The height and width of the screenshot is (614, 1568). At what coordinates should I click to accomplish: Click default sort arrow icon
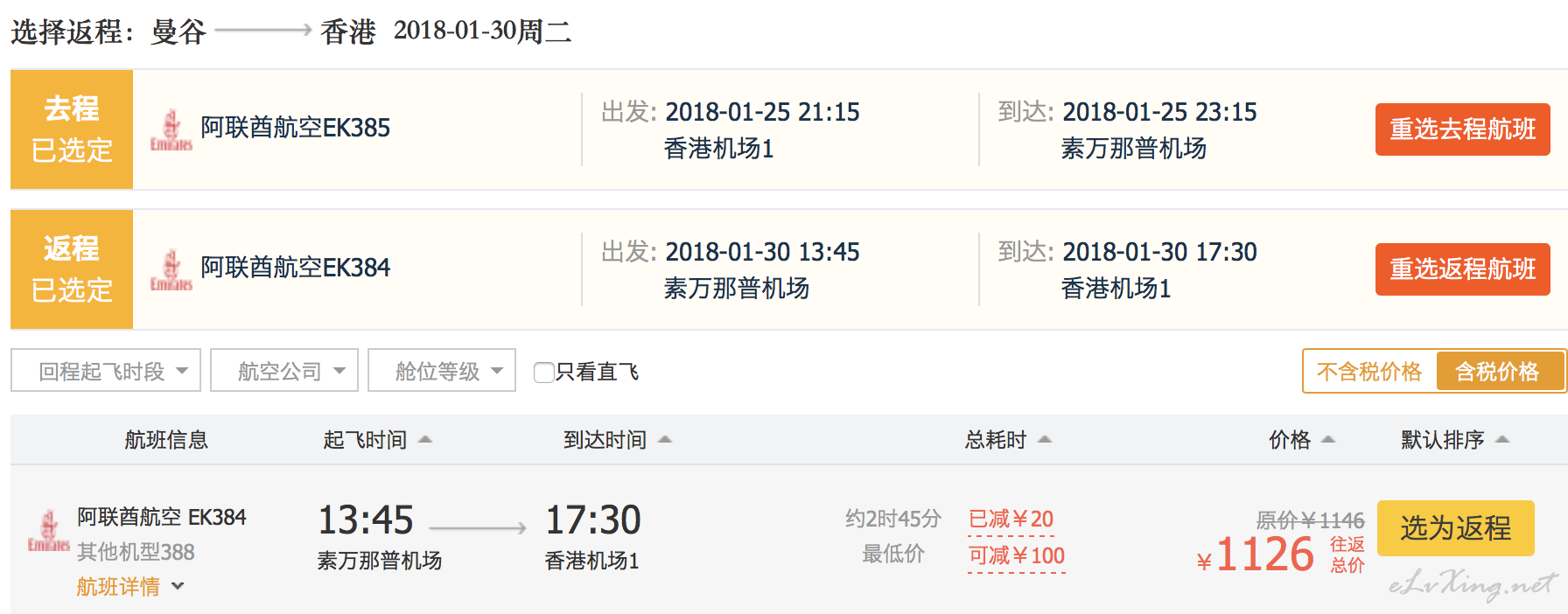point(1502,440)
